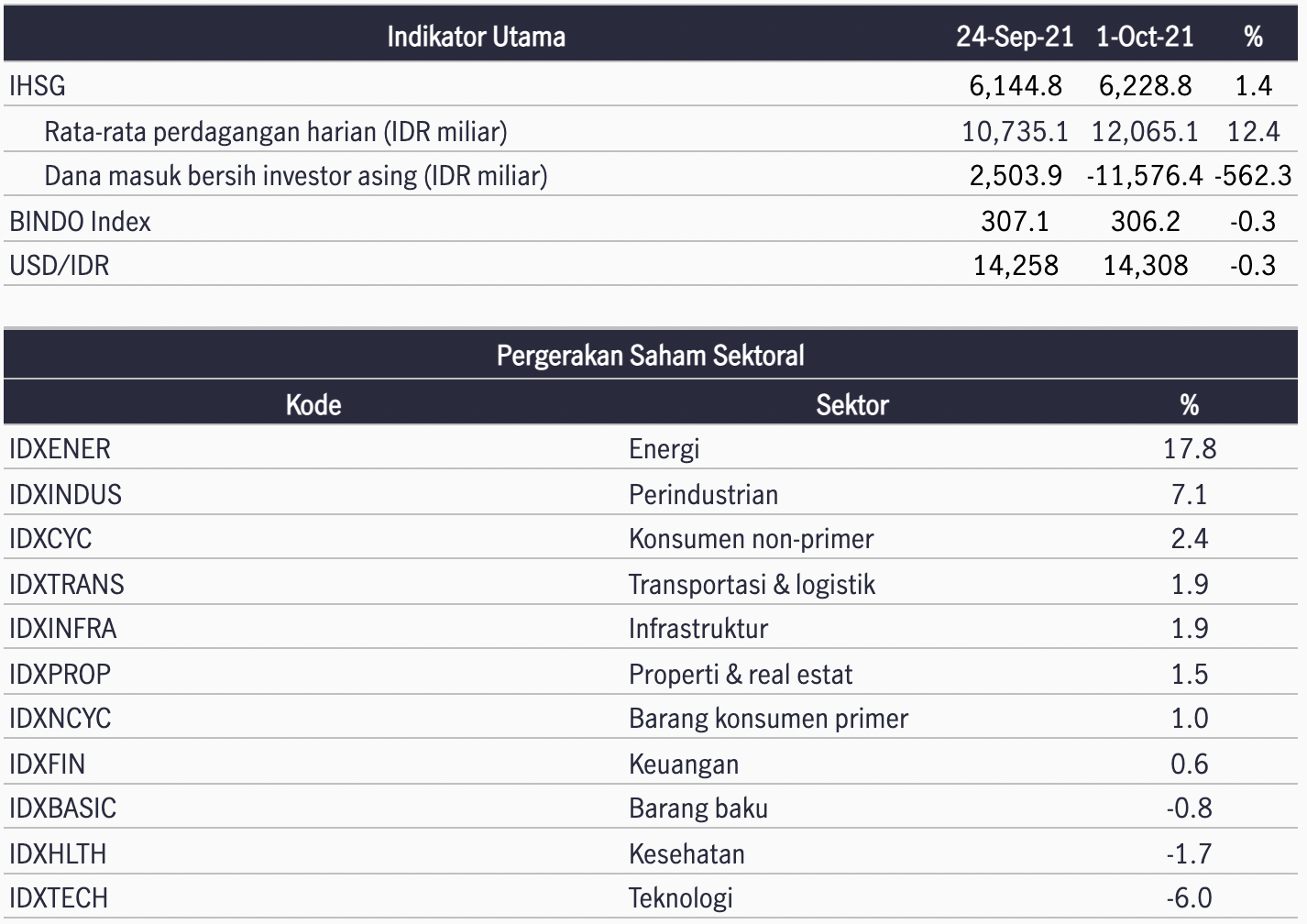The image size is (1307, 924).
Task: Select the IDXNCYC code cell
Action: (60, 719)
